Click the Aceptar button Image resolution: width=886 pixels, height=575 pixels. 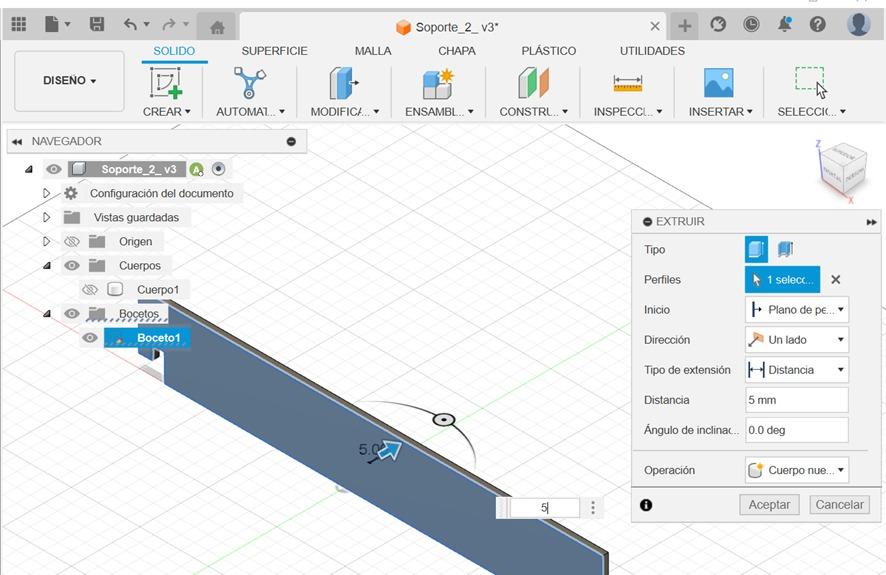(x=769, y=505)
